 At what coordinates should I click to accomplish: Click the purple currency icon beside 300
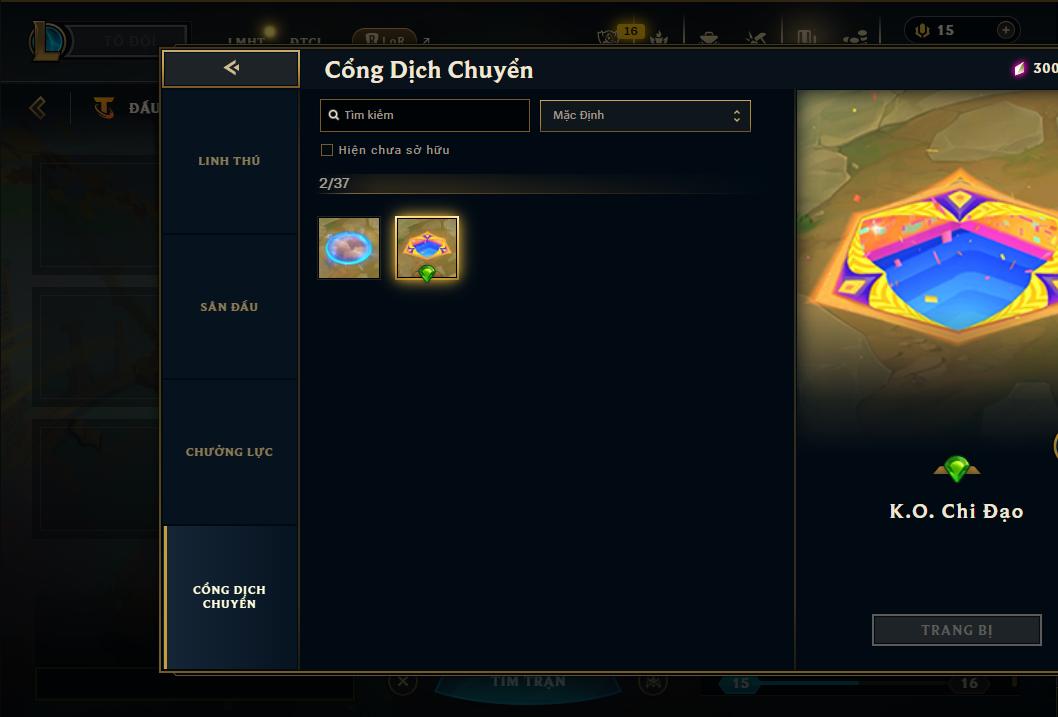coord(1020,68)
